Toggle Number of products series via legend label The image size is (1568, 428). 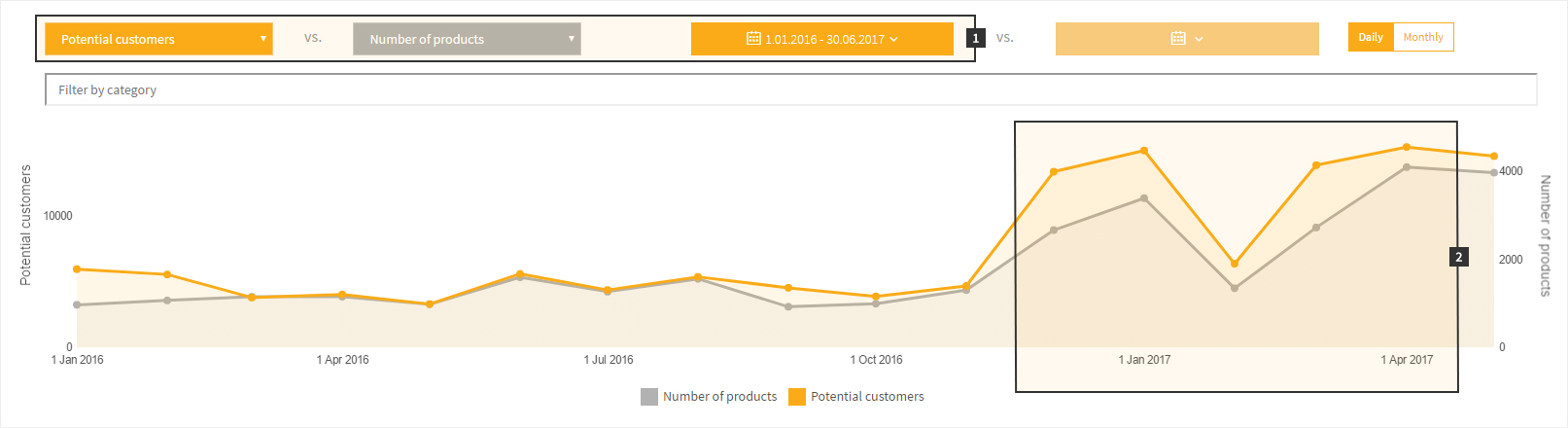click(x=719, y=397)
